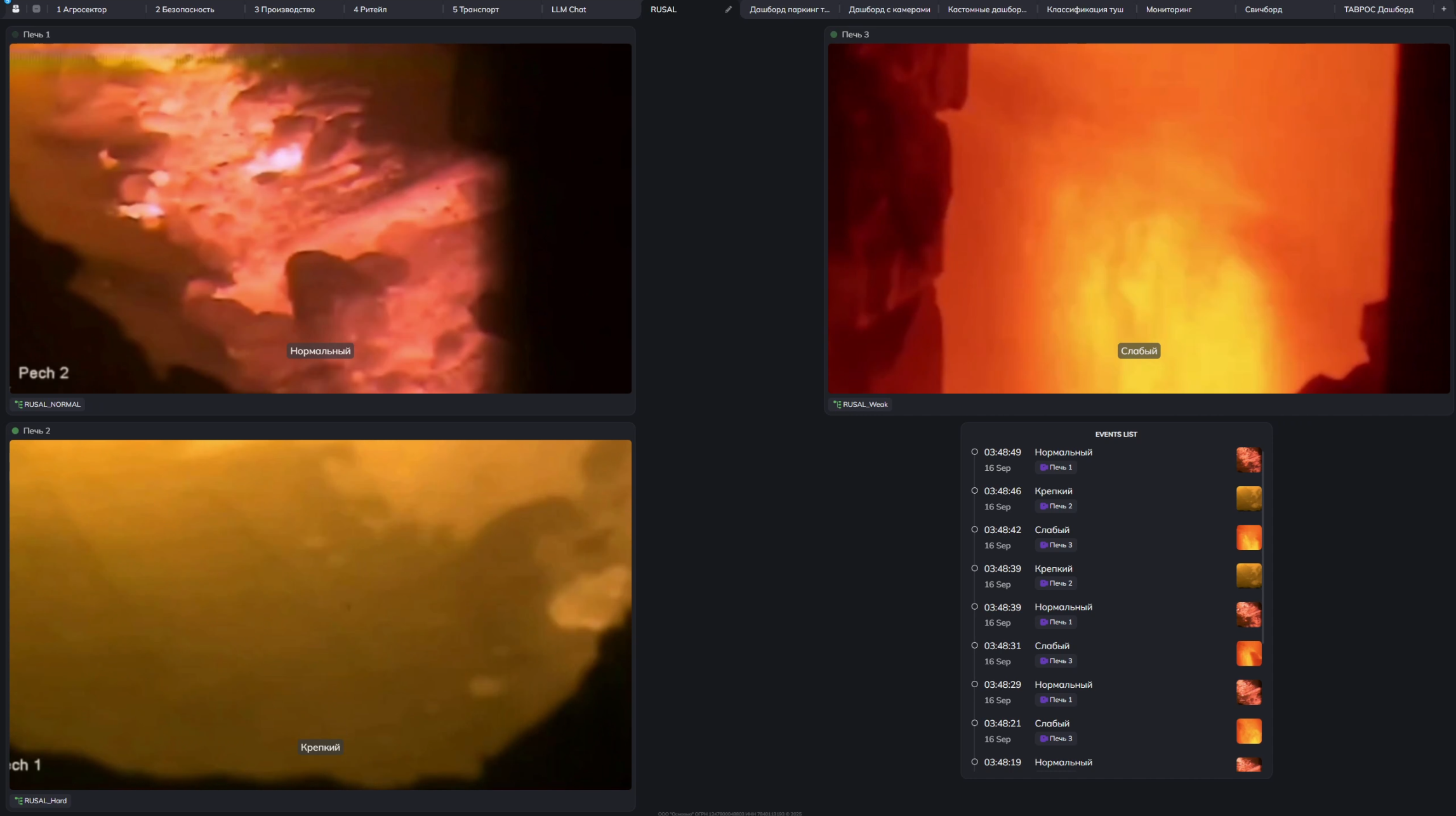
Task: Open thumbnail of the 03:48:49 Нормальный event
Action: click(1248, 460)
